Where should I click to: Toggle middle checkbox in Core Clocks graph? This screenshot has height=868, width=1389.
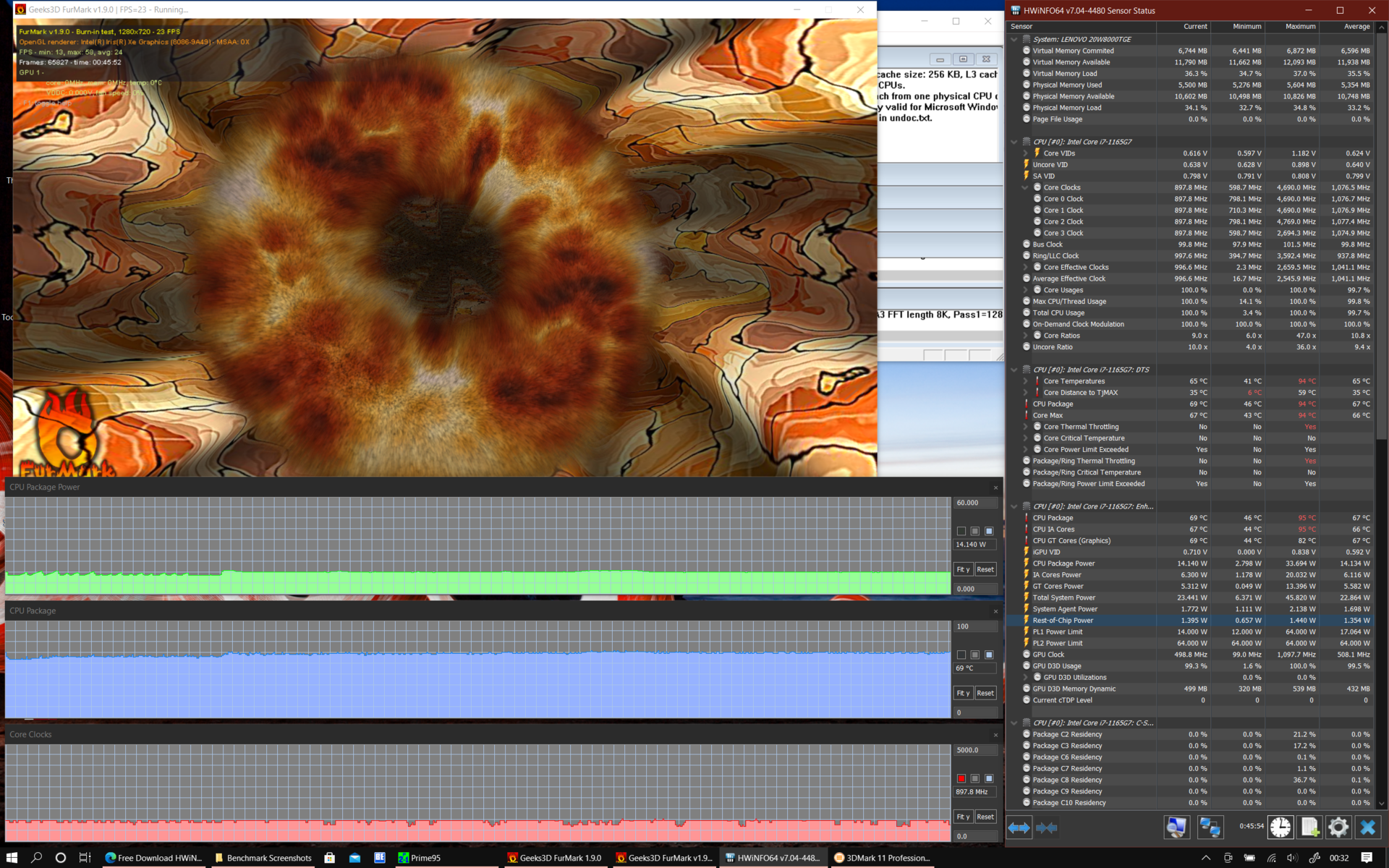click(x=975, y=778)
